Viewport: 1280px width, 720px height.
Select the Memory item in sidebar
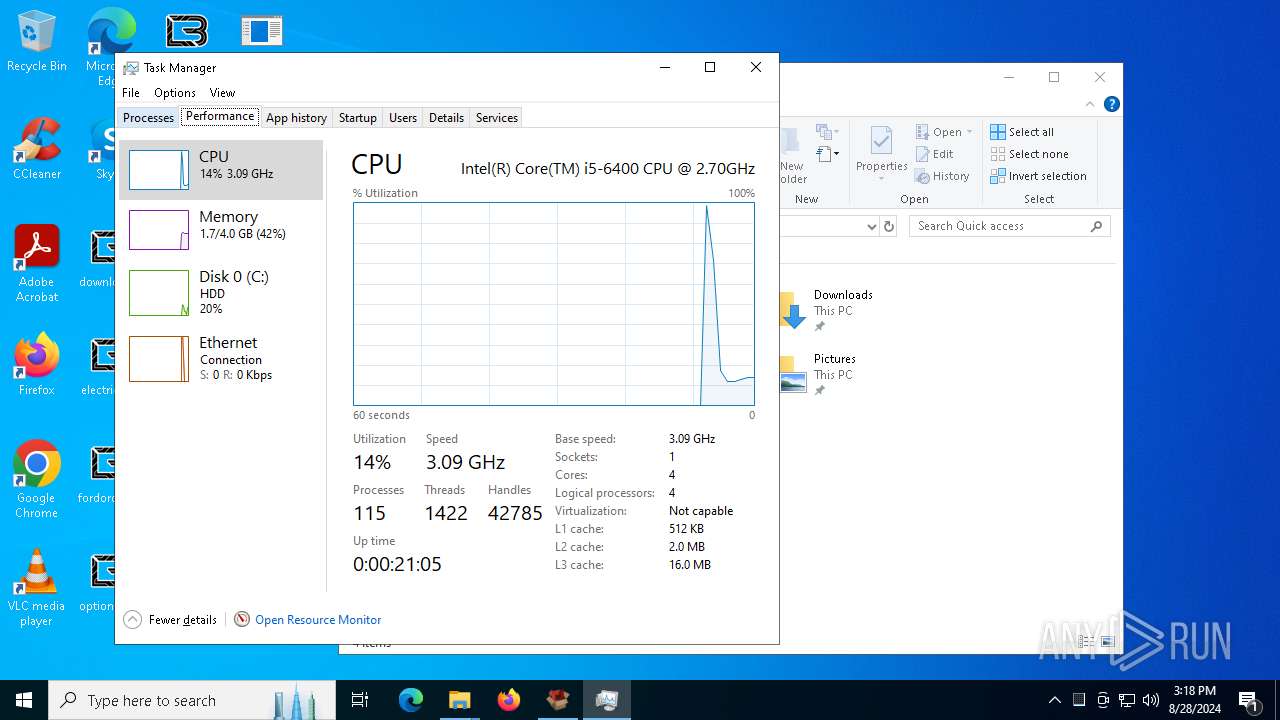pos(221,230)
